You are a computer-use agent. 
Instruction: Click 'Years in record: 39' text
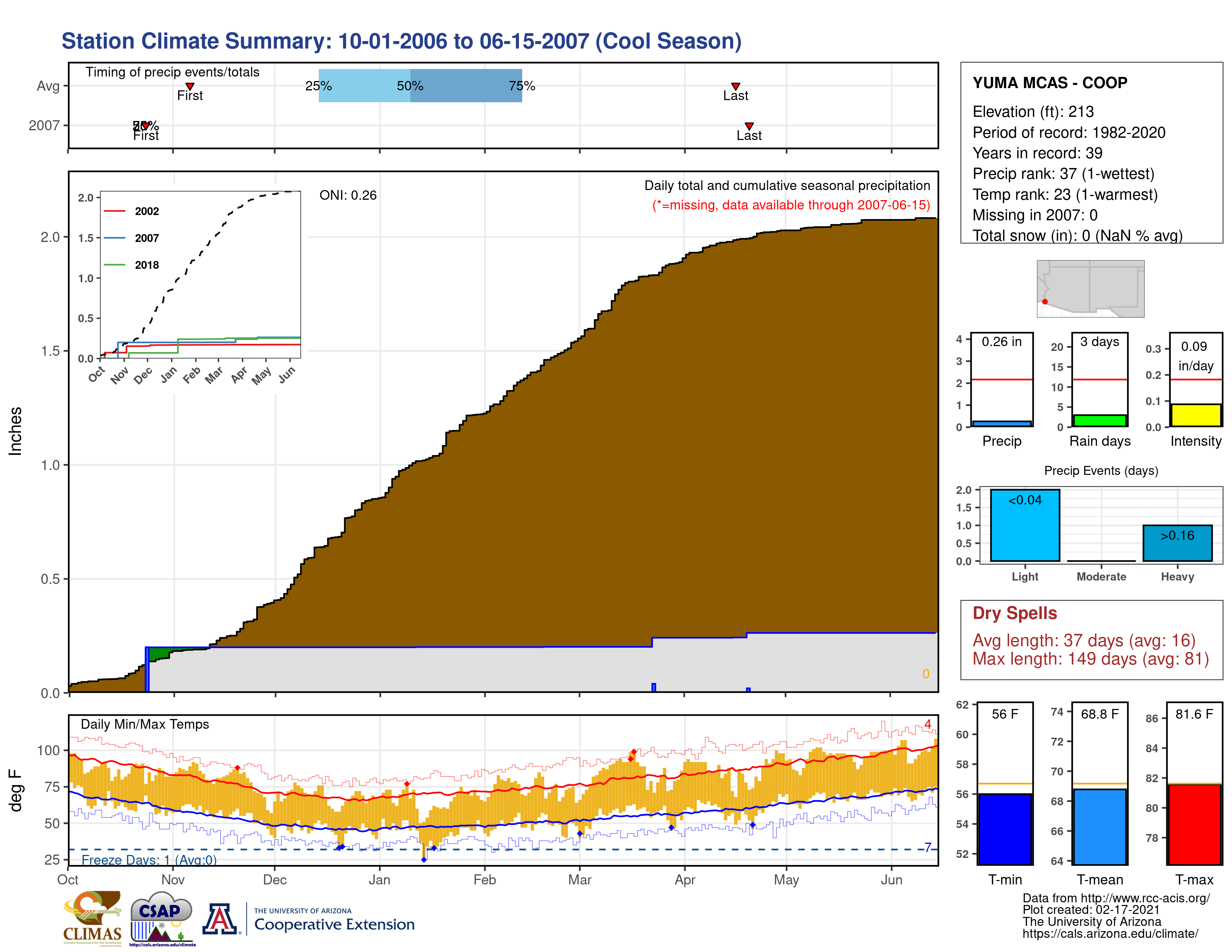(x=1037, y=153)
